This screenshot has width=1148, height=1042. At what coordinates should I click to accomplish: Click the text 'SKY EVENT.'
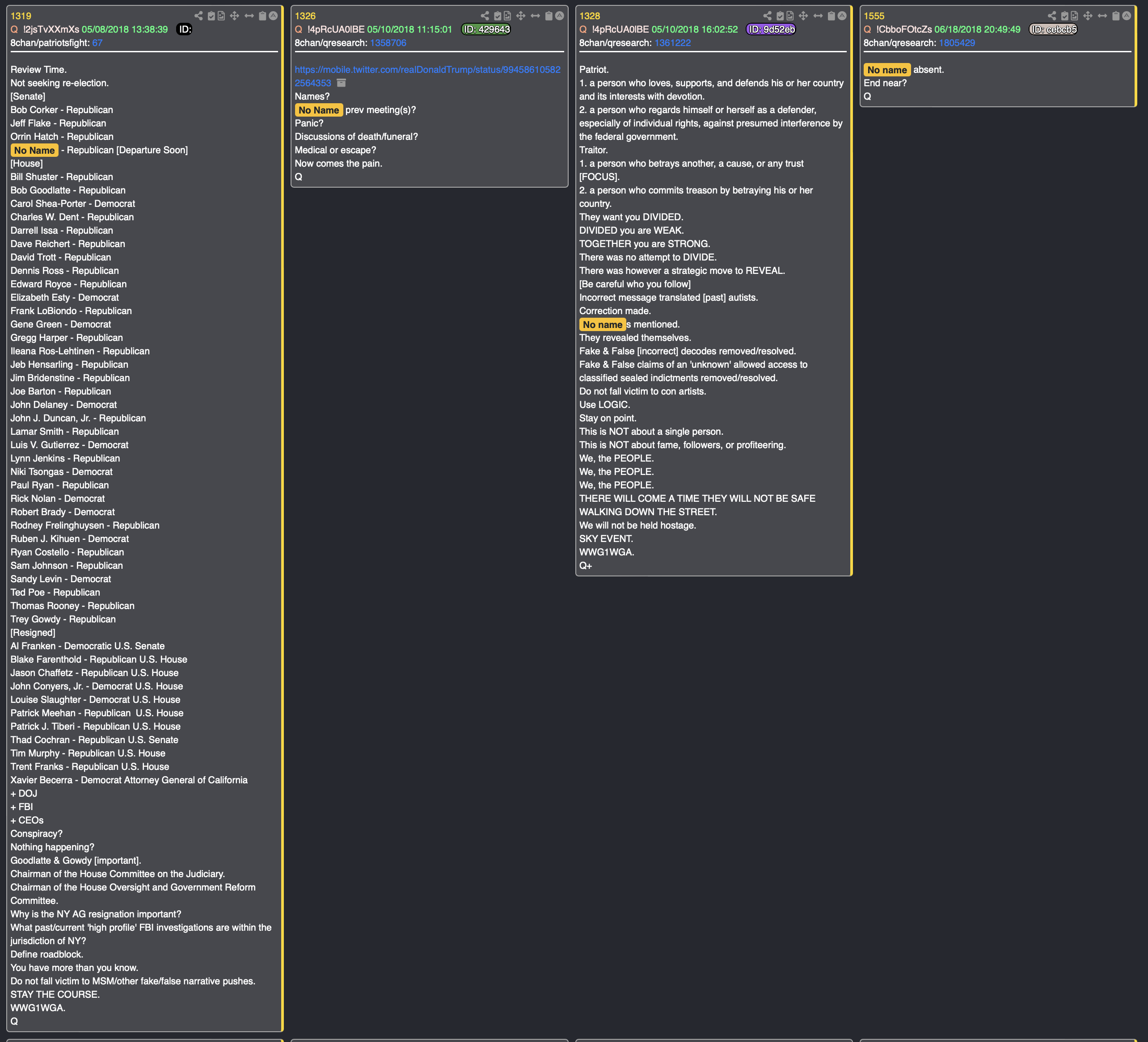coord(606,538)
